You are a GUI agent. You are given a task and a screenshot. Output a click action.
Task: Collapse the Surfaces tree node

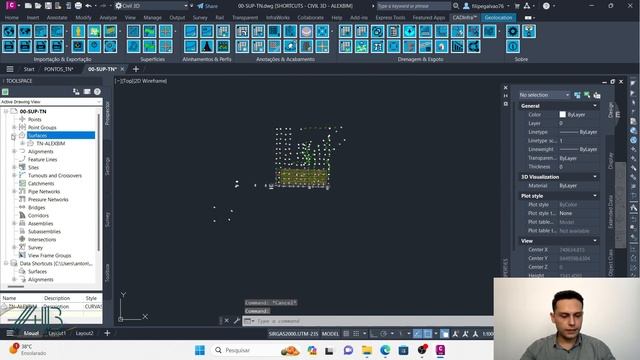(13, 136)
